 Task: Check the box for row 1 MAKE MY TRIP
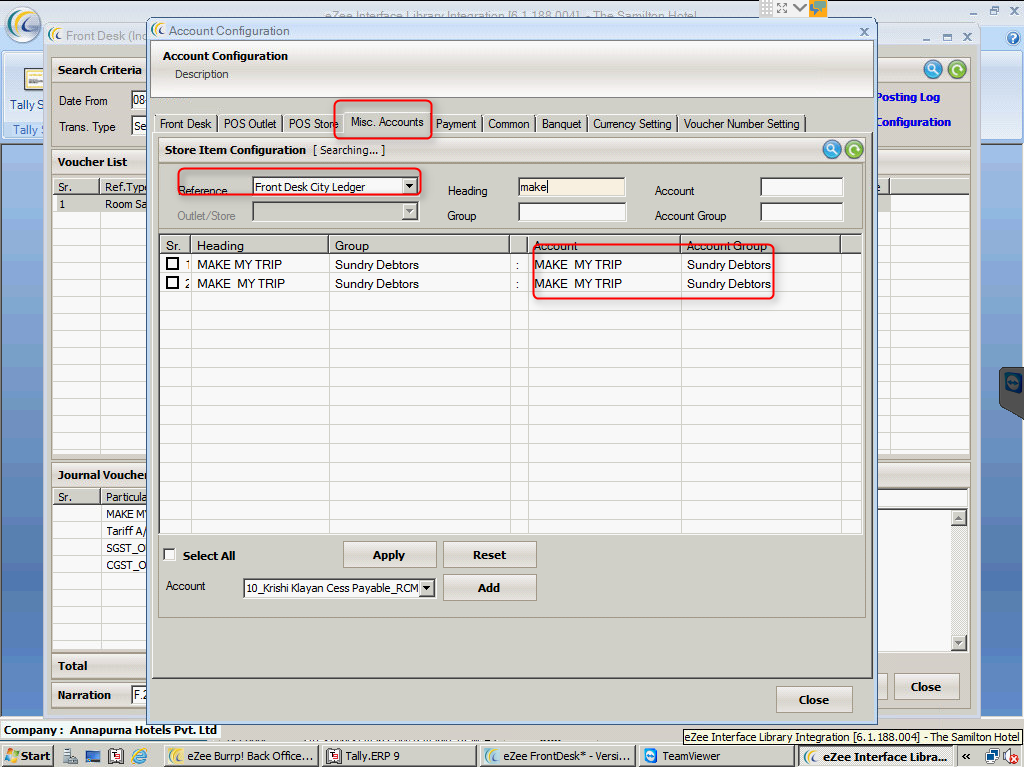[172, 263]
